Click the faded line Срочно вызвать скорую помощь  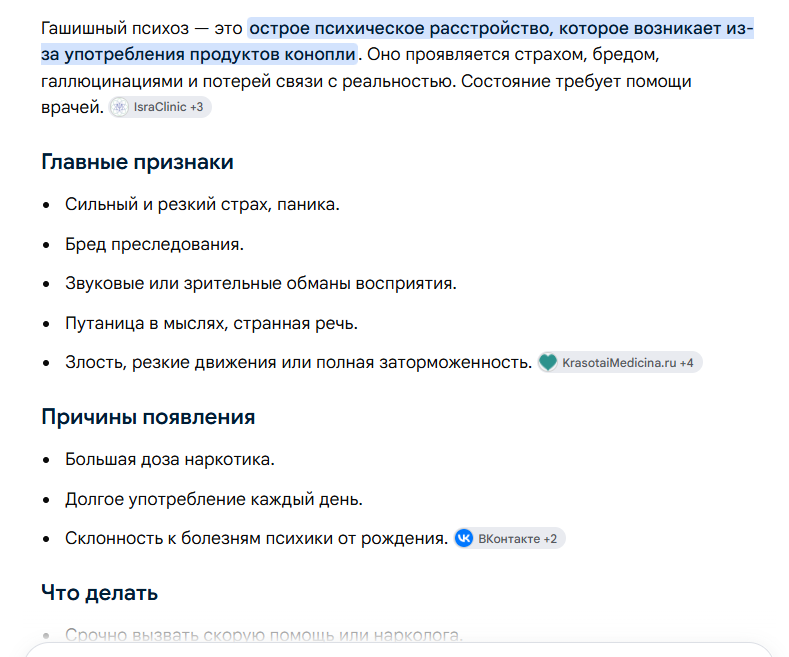(264, 635)
